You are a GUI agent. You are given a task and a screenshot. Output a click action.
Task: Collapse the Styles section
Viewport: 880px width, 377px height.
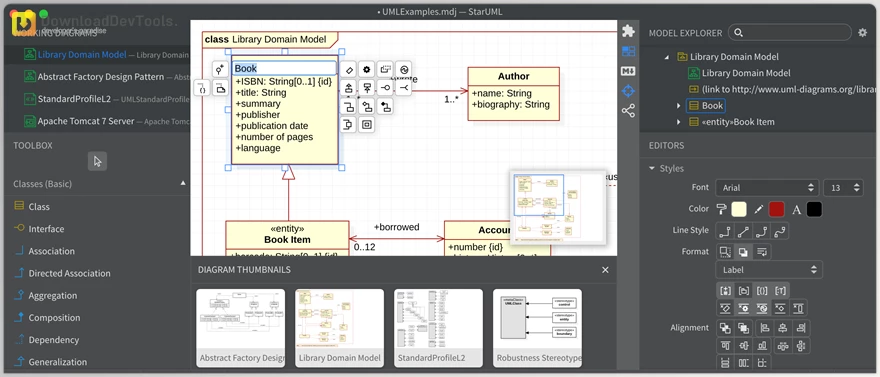coord(652,168)
